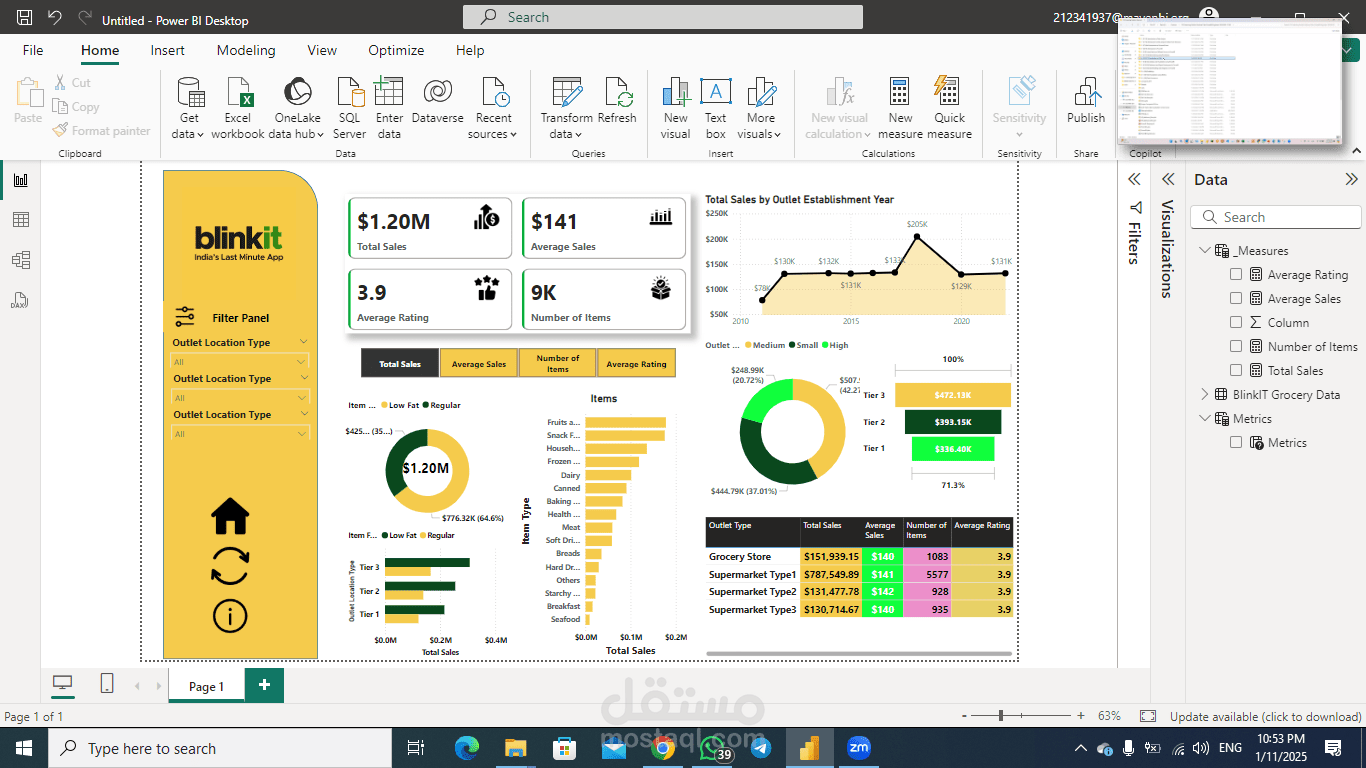This screenshot has width=1366, height=768.
Task: Open More visuals gallery
Action: click(761, 108)
